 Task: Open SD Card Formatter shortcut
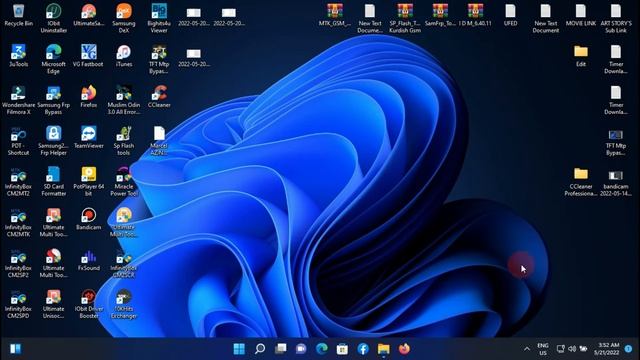click(53, 182)
